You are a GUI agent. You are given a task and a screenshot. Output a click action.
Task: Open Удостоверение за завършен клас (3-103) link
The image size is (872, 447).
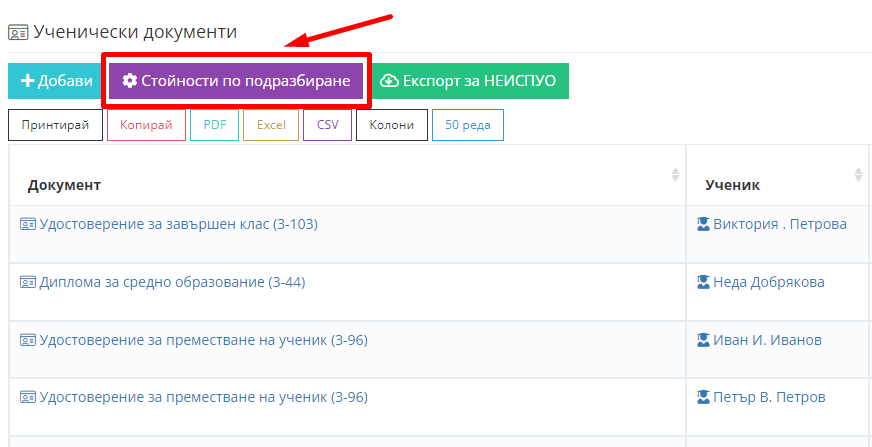coord(179,225)
